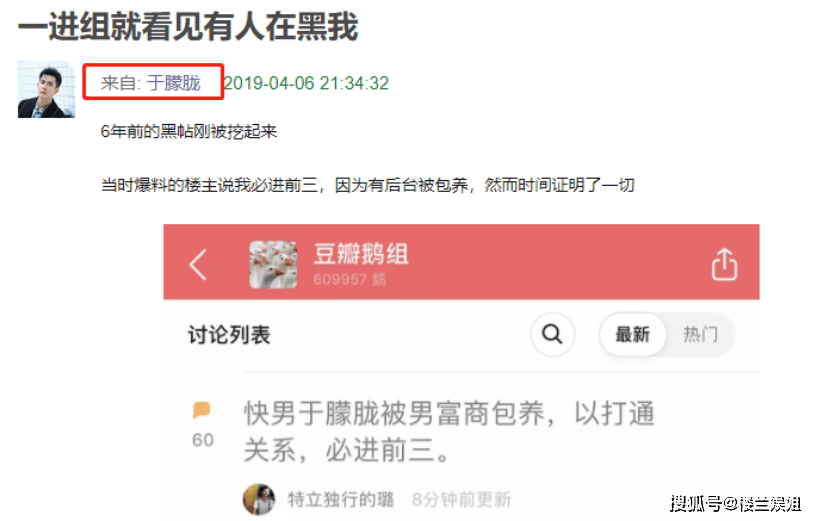Switch to the 最新 tab
Image resolution: width=818 pixels, height=521 pixels.
pyautogui.click(x=633, y=334)
